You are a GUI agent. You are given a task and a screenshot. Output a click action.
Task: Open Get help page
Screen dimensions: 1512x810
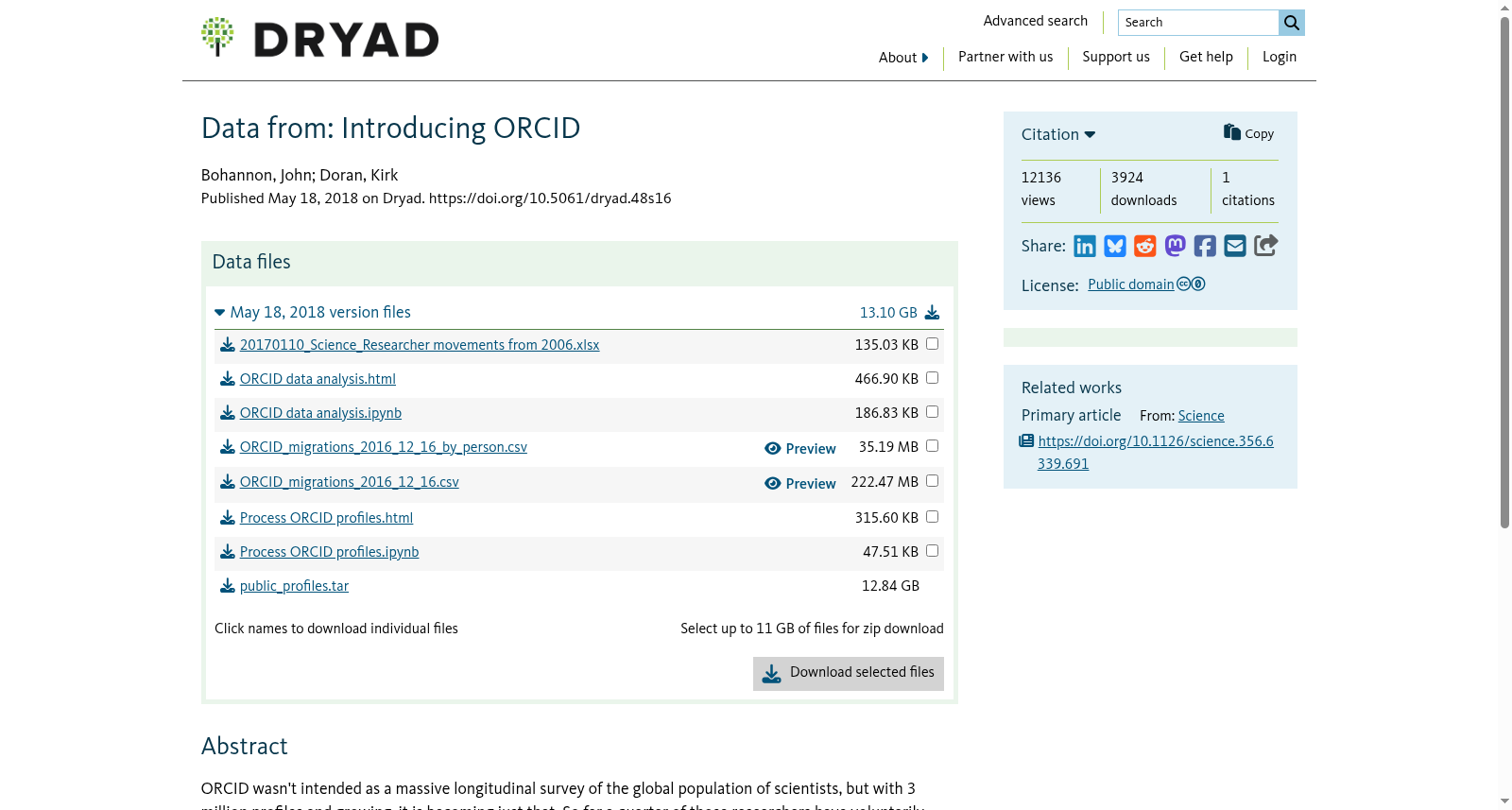pos(1206,57)
